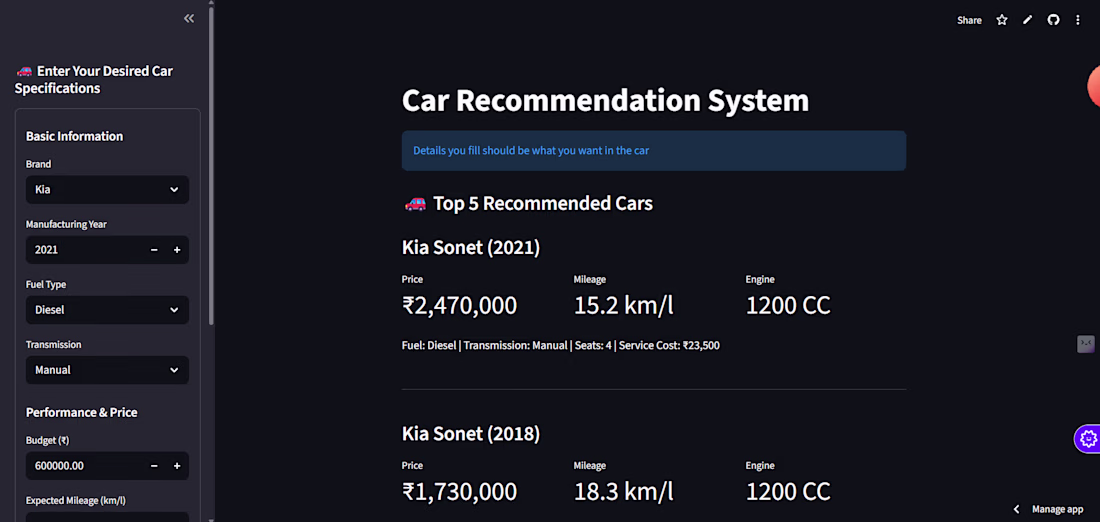Increase the Manufacturing Year value
Image resolution: width=1100 pixels, height=522 pixels.
[177, 250]
